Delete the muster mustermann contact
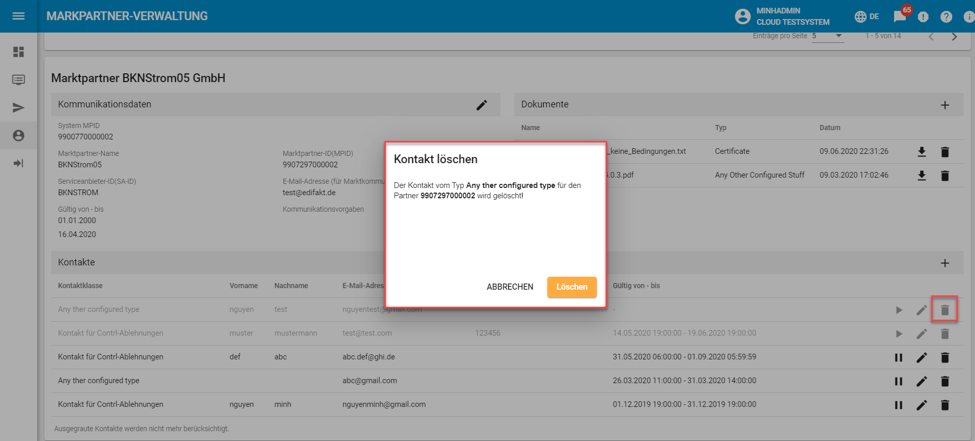The height and width of the screenshot is (441, 975). (945, 334)
